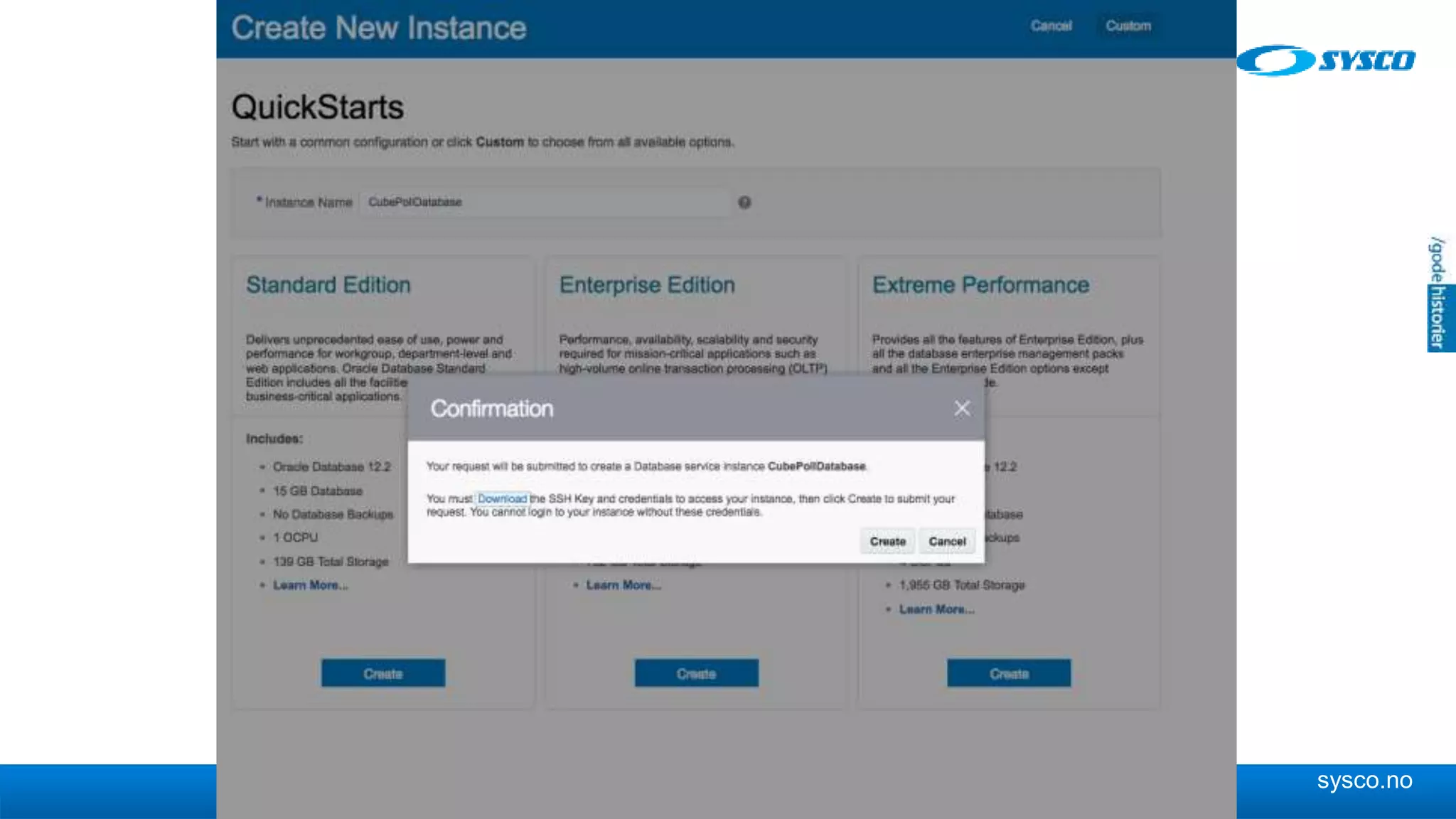Open the Custom option in the header

point(1128,26)
